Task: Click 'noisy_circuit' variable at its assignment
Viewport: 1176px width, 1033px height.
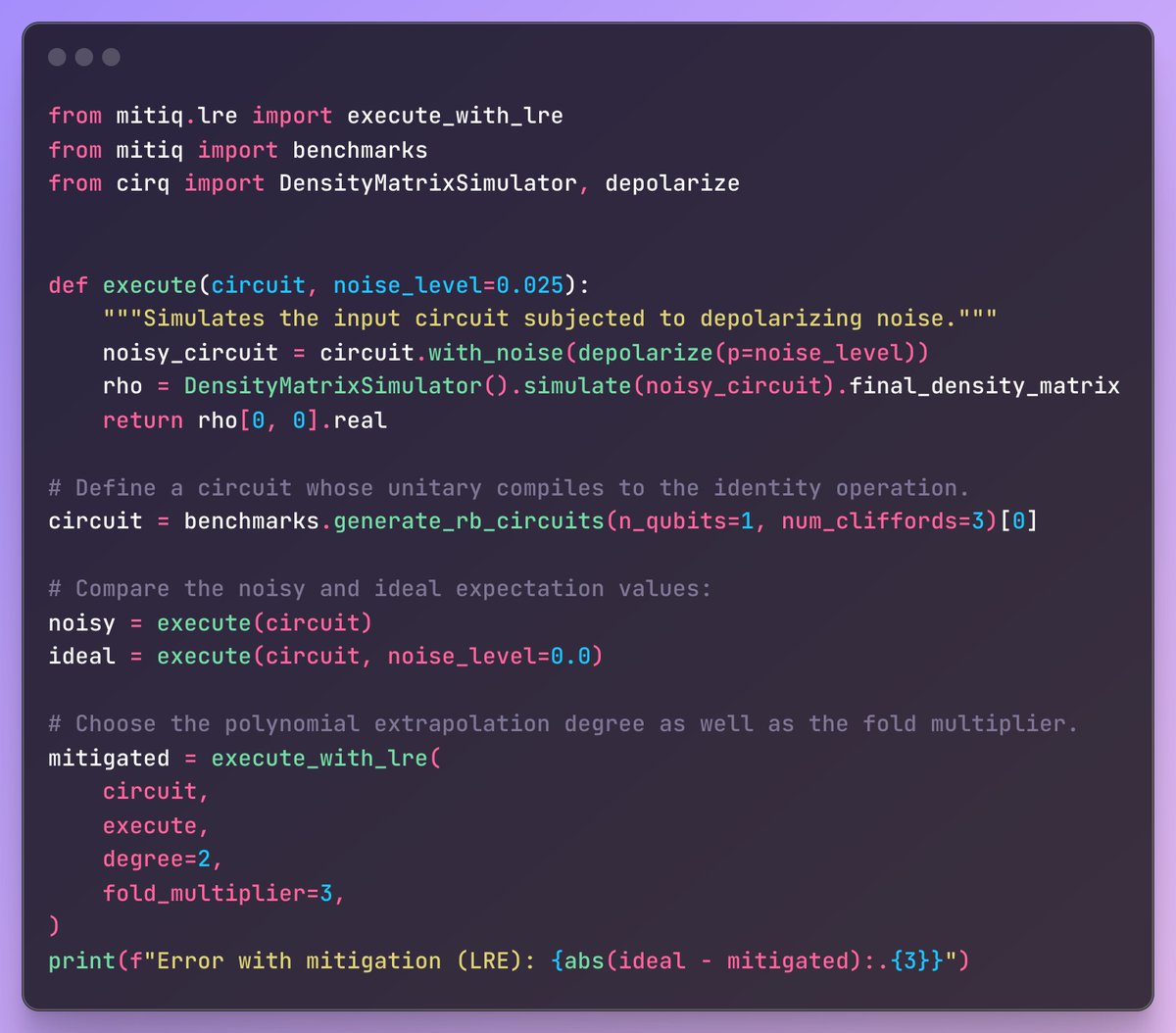Action: pyautogui.click(x=190, y=352)
